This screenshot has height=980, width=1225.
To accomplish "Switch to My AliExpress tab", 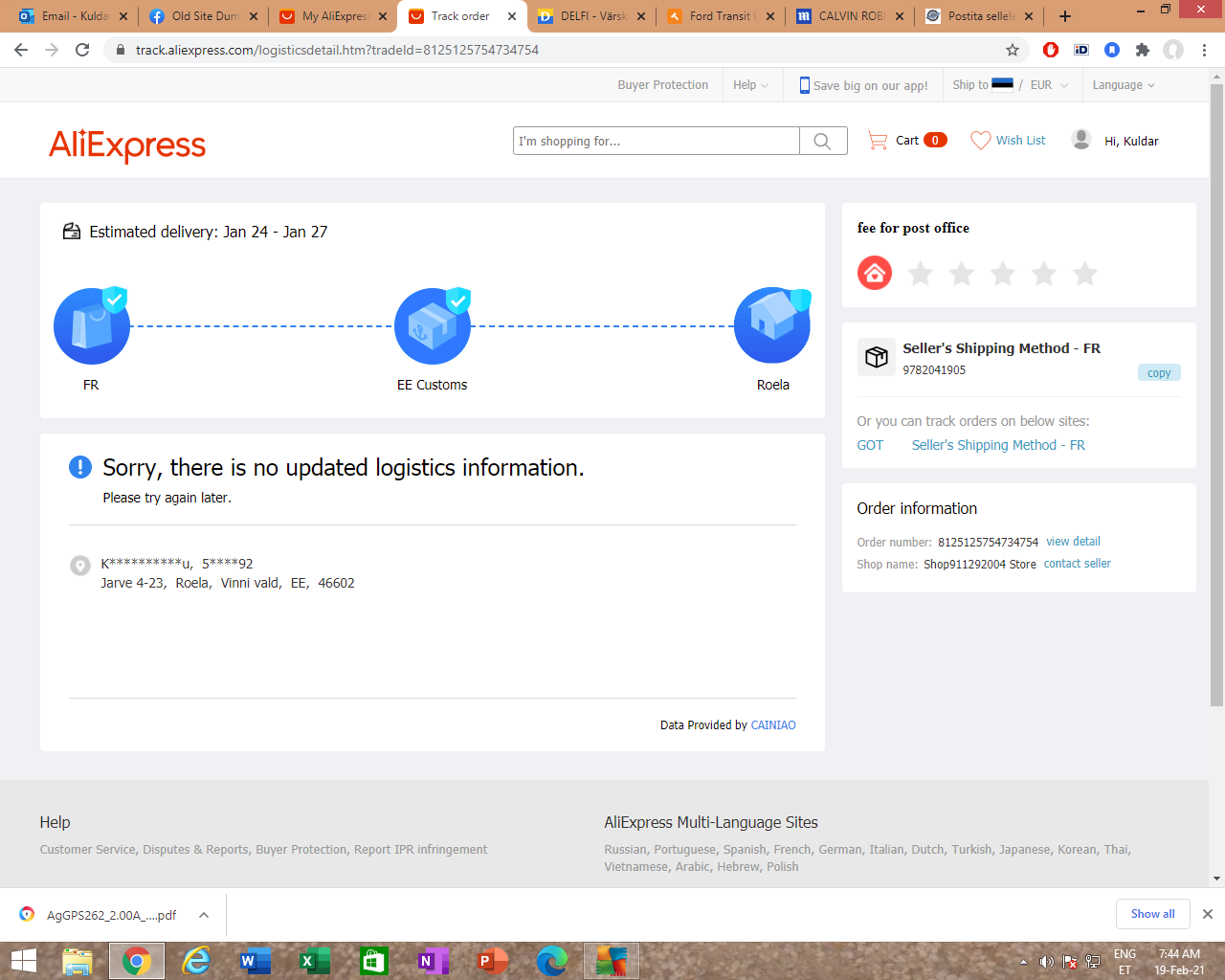I will [x=333, y=16].
